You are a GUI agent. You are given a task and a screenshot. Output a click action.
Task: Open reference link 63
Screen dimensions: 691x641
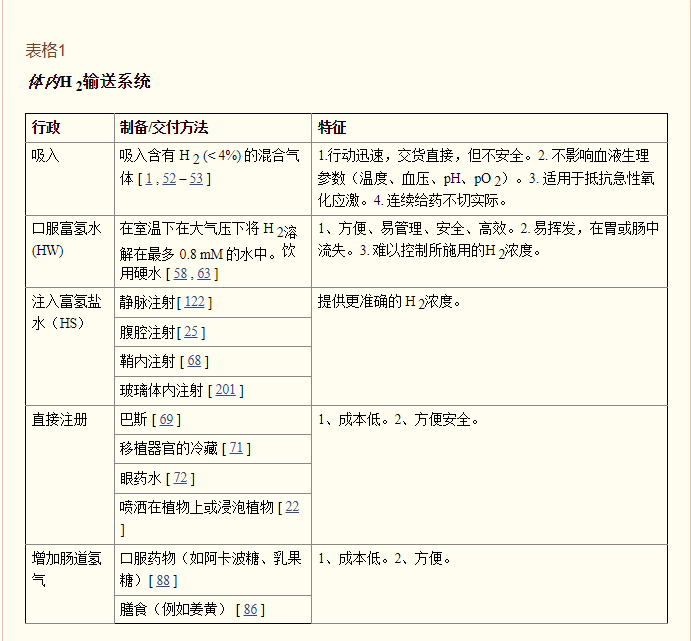click(x=204, y=273)
